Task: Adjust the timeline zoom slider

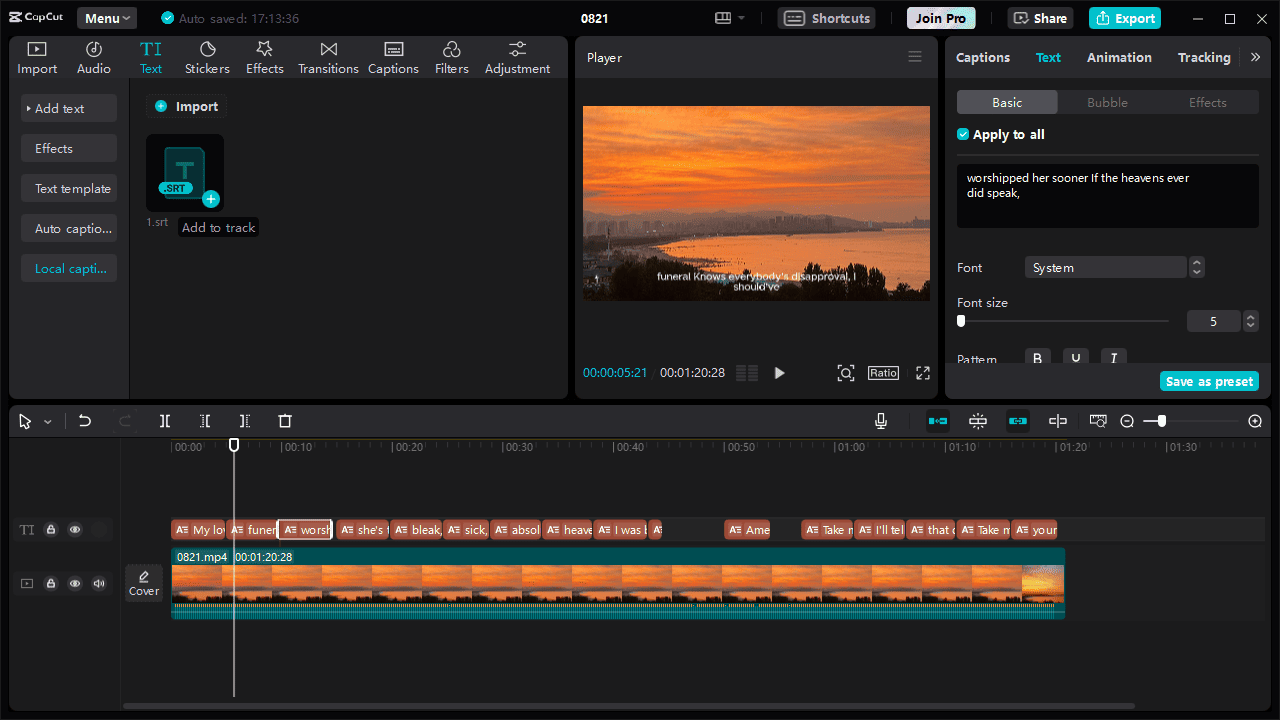Action: (1161, 421)
